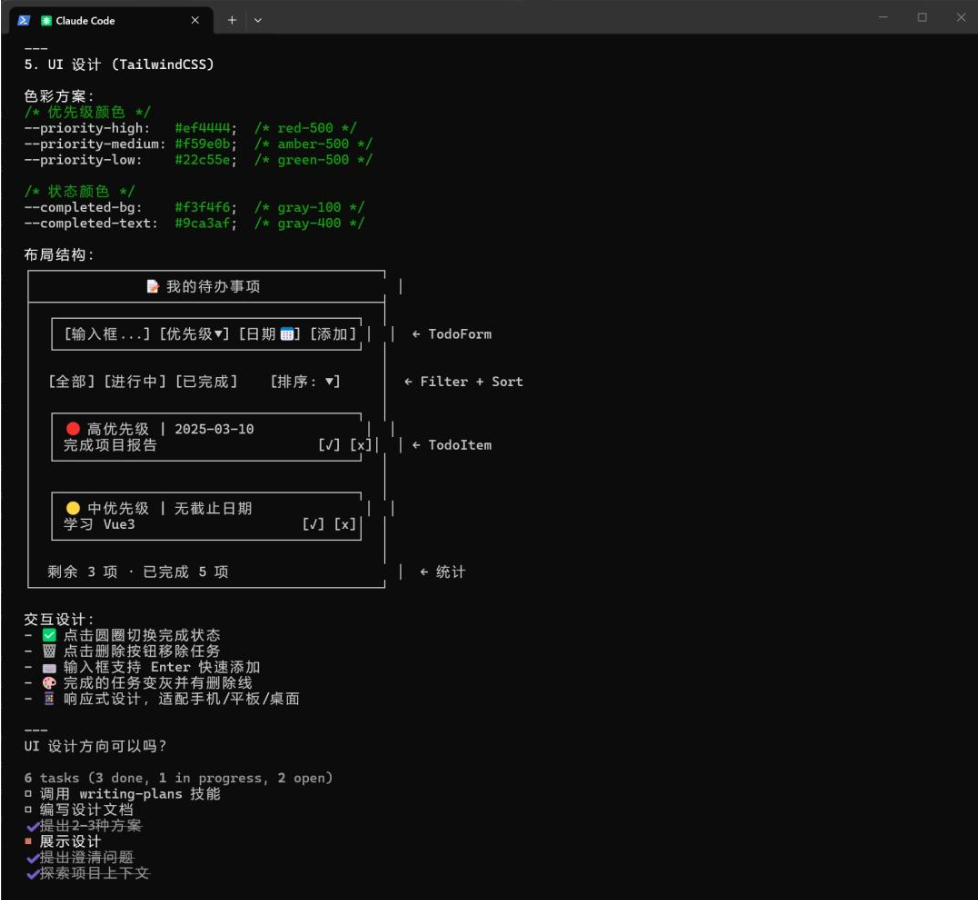Select the [已完成] filter

pos(206,381)
